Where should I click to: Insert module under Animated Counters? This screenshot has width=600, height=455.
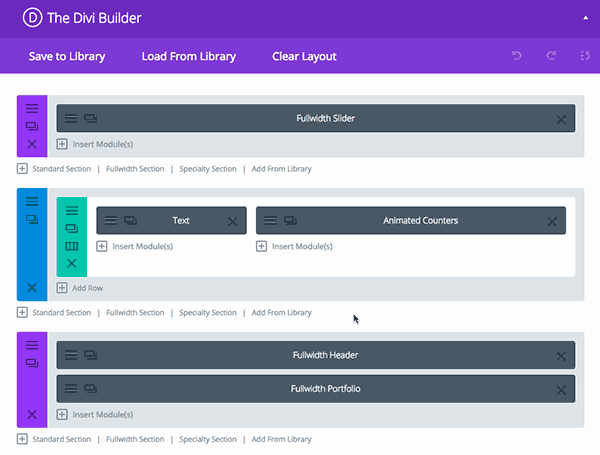point(294,246)
